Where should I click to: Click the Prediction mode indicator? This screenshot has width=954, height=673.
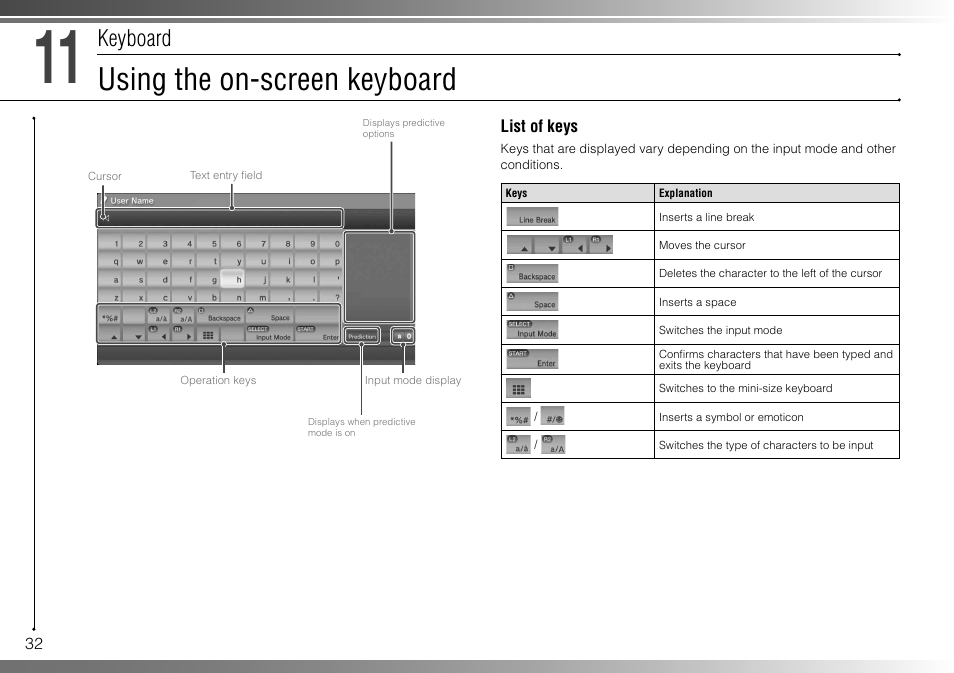pos(362,336)
